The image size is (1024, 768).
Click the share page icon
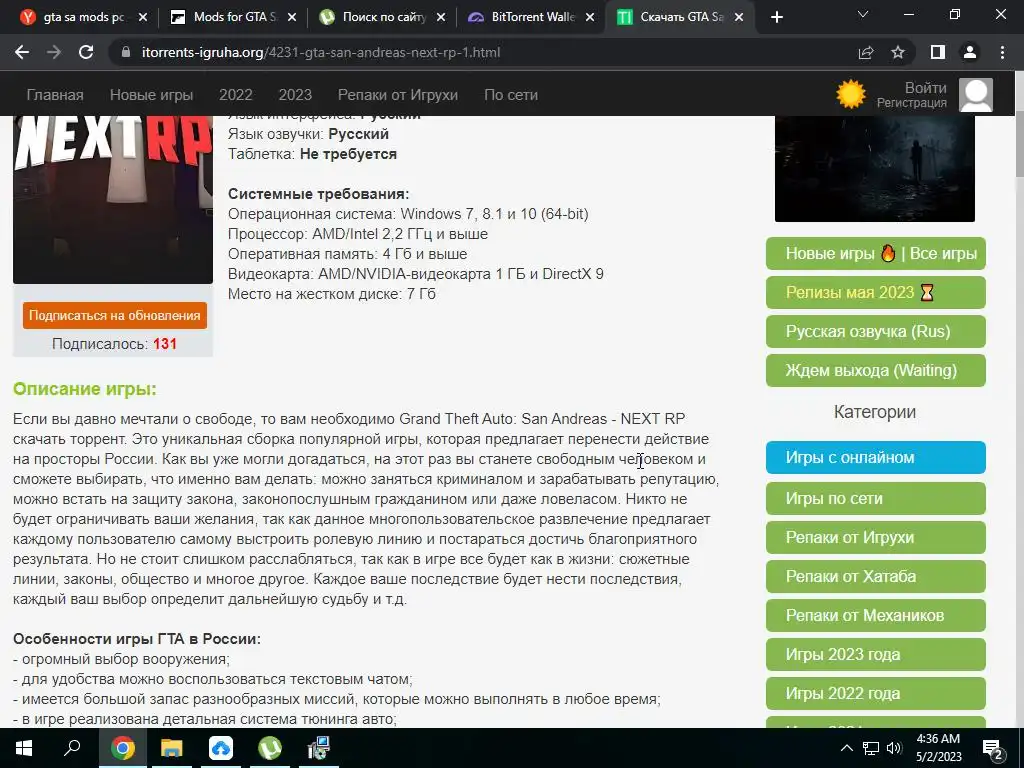click(866, 52)
